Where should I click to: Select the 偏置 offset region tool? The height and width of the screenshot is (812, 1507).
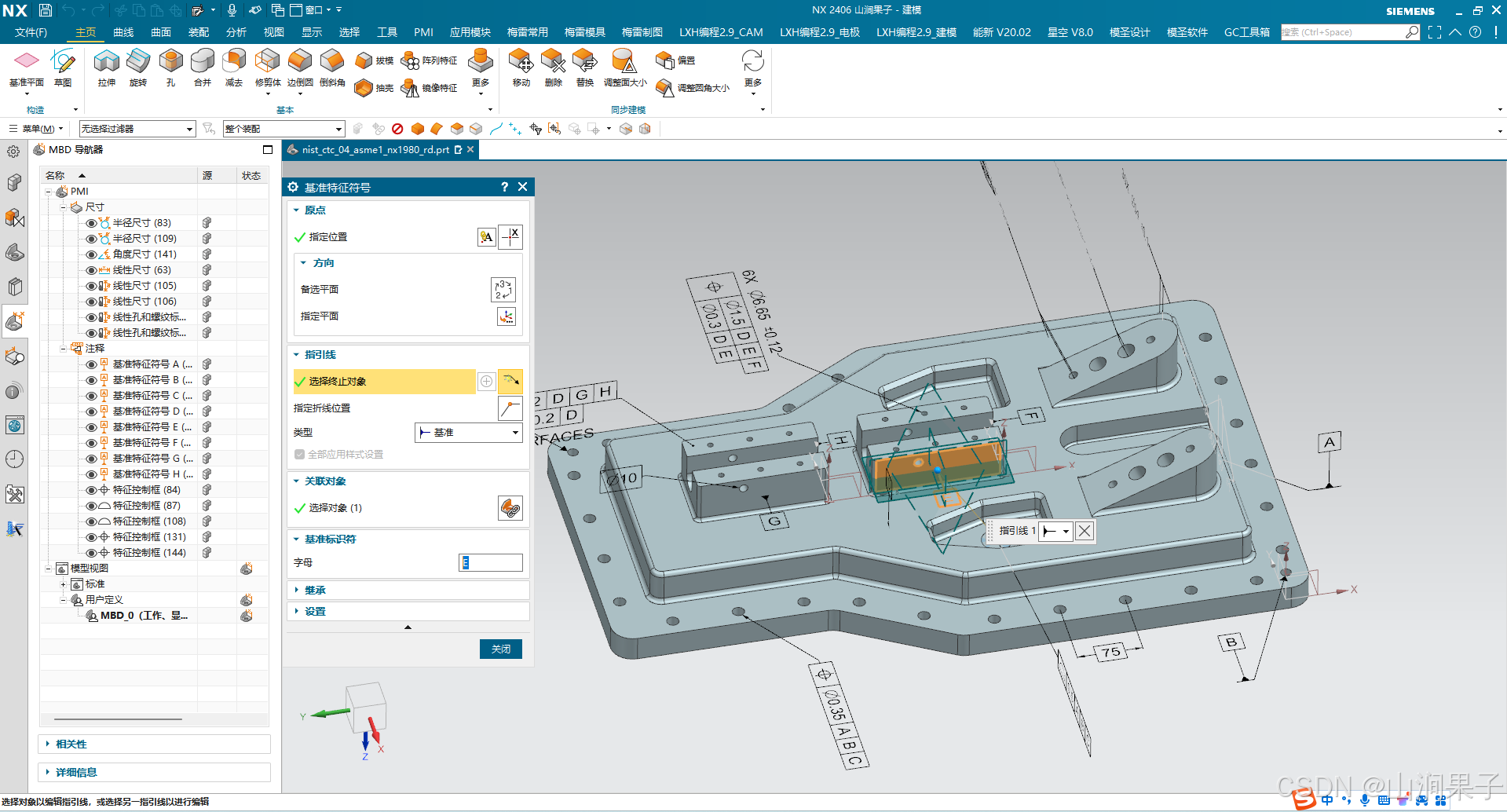pyautogui.click(x=675, y=60)
